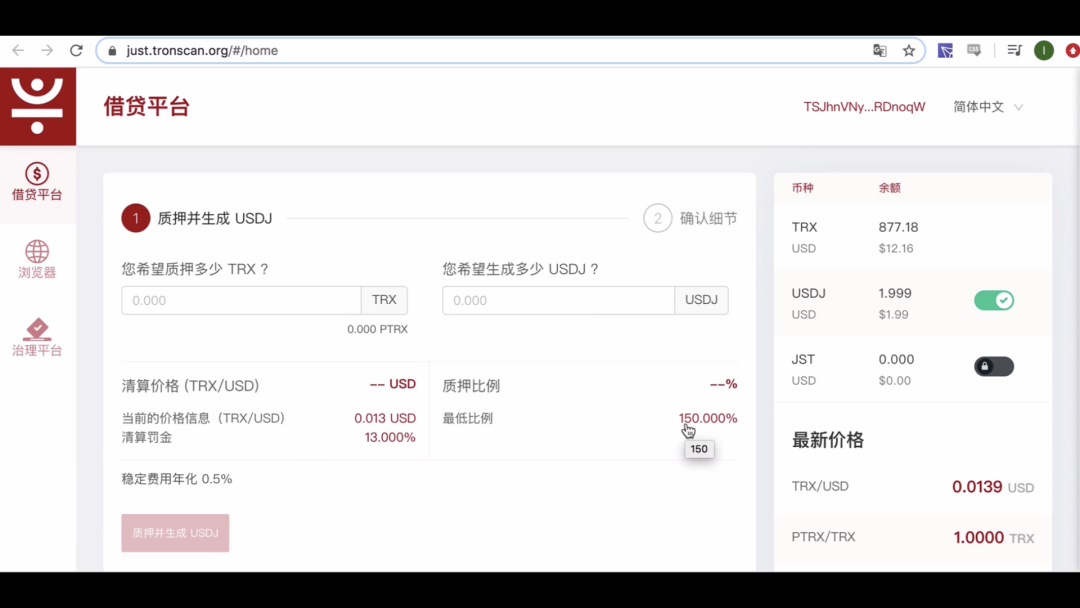Viewport: 1080px width, 608px height.
Task: Click the 余额 column header
Action: [889, 188]
